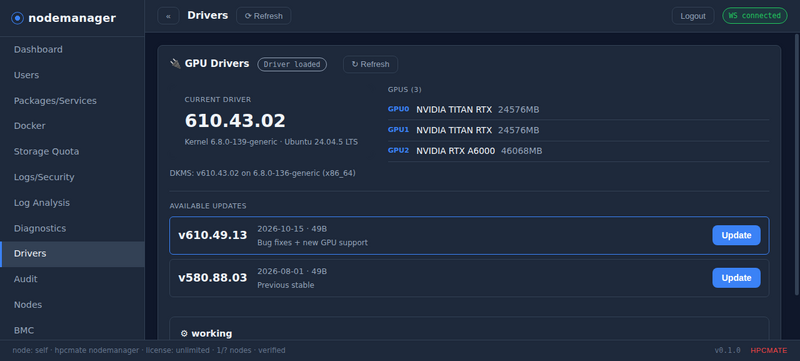
Task: Click the v580.88.03 version label
Action: pos(212,278)
